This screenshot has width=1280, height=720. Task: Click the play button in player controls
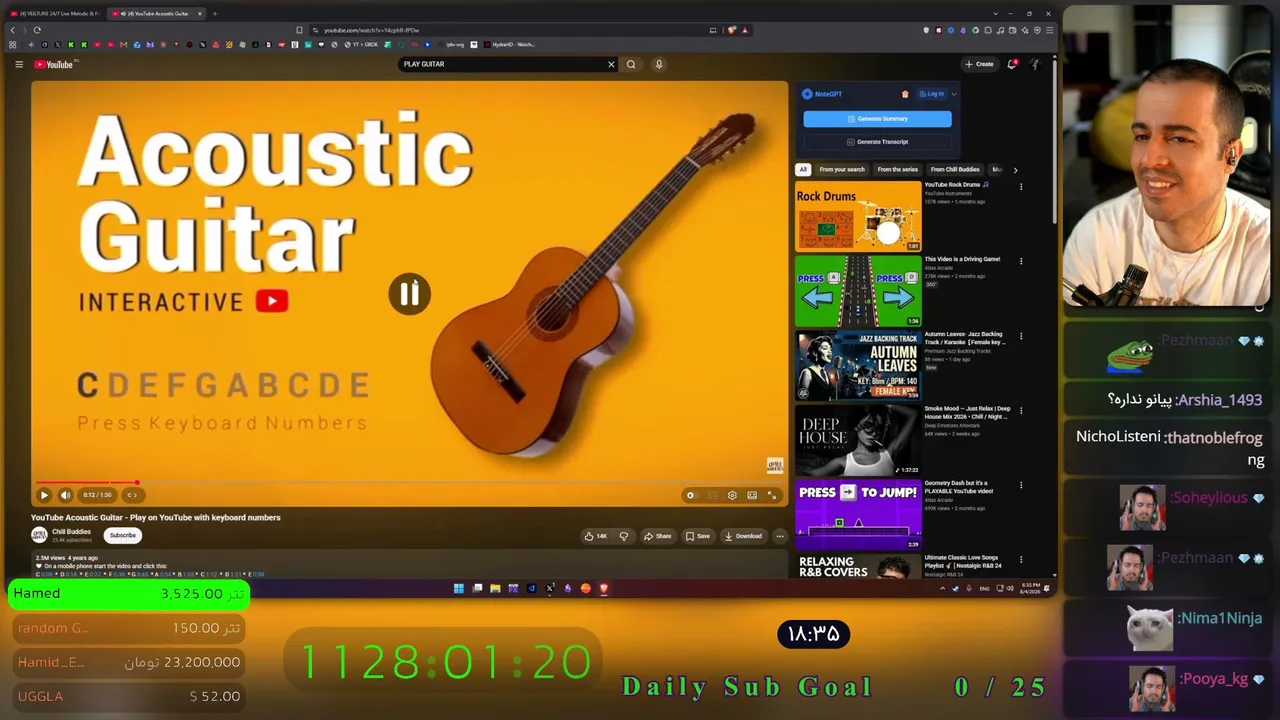coord(44,495)
